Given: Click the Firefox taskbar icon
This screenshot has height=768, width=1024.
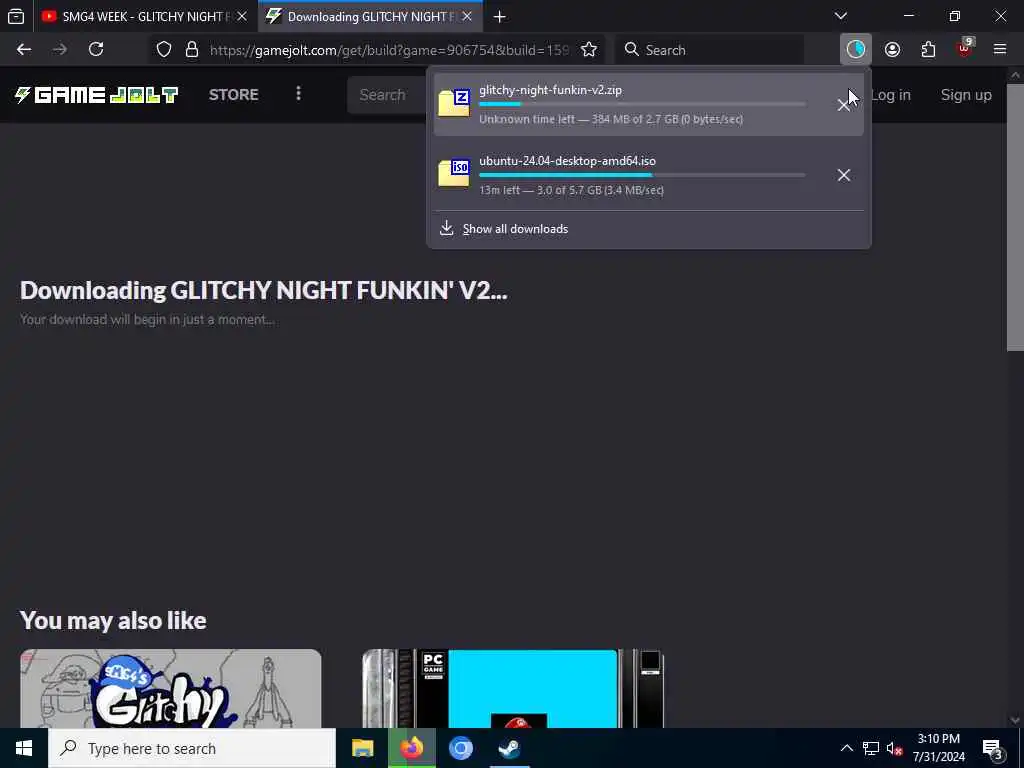Looking at the screenshot, I should click(x=411, y=748).
